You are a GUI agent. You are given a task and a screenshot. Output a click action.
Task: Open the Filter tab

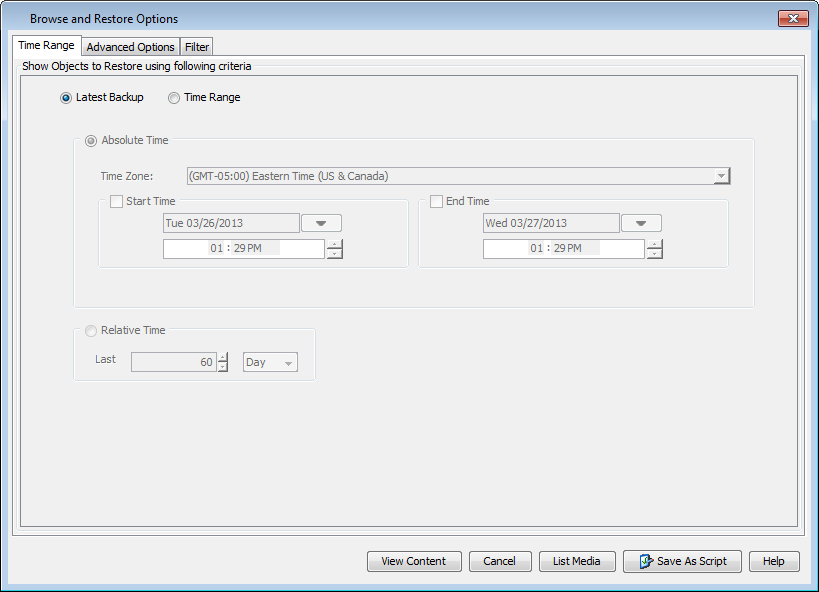point(197,47)
